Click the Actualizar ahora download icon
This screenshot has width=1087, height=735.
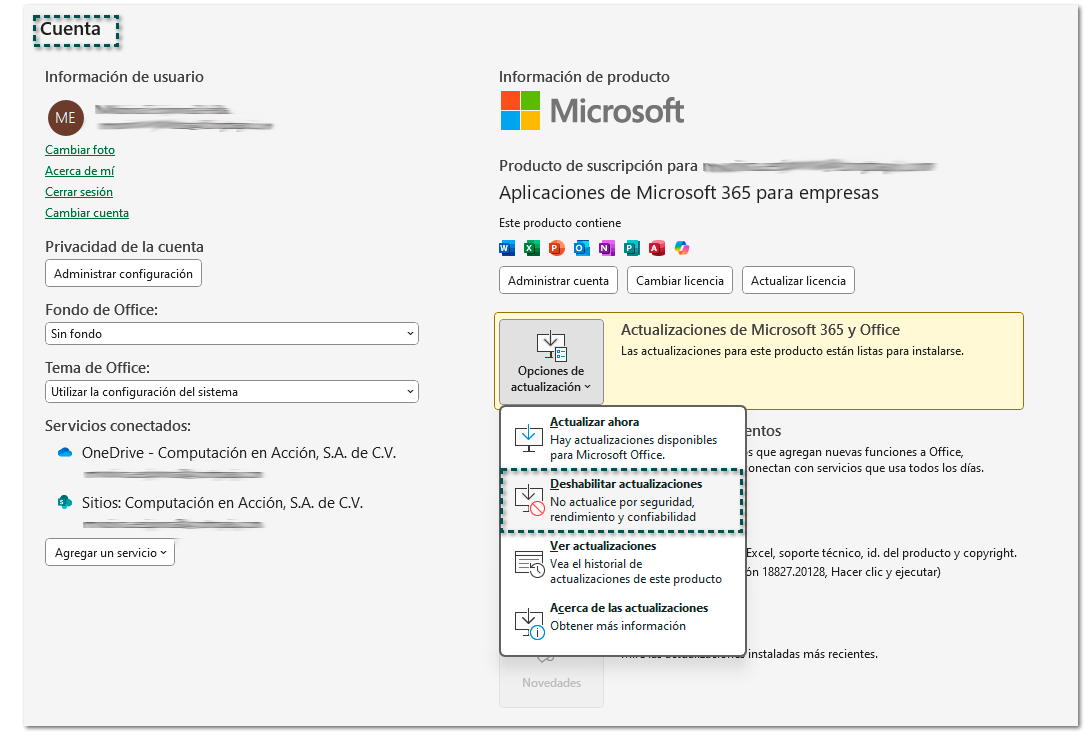[528, 438]
